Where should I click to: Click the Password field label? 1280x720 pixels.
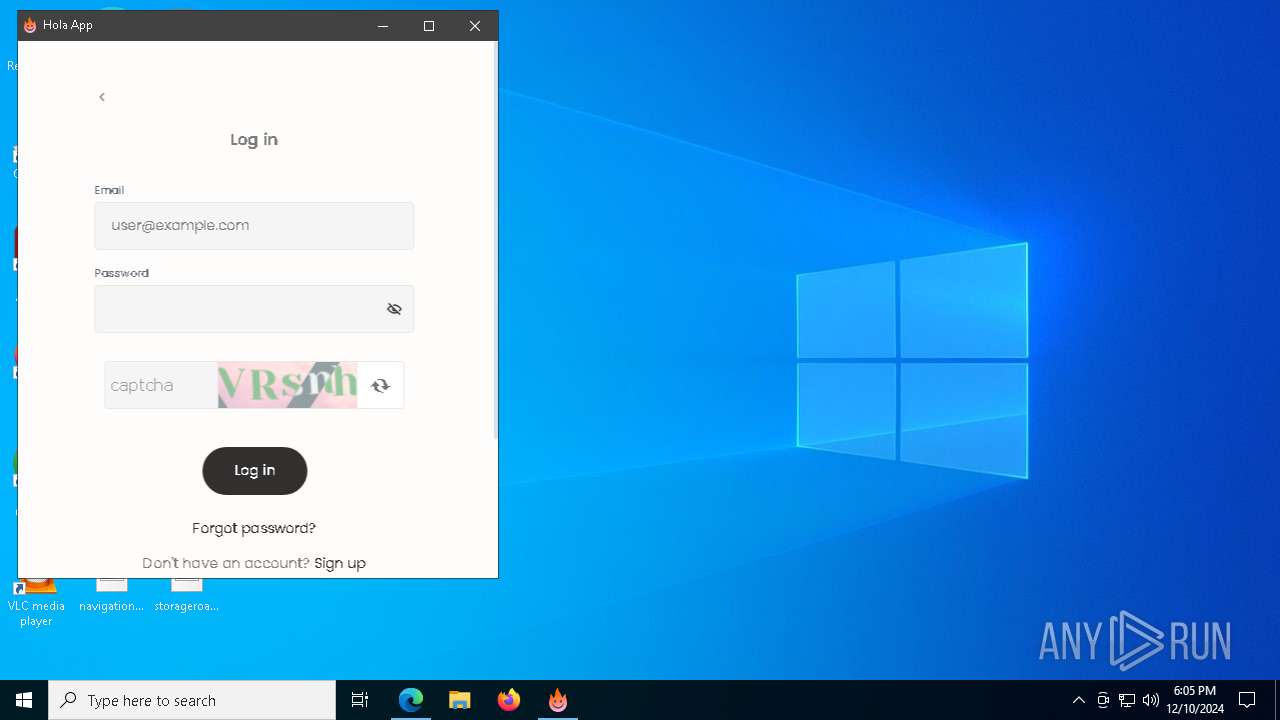point(121,273)
